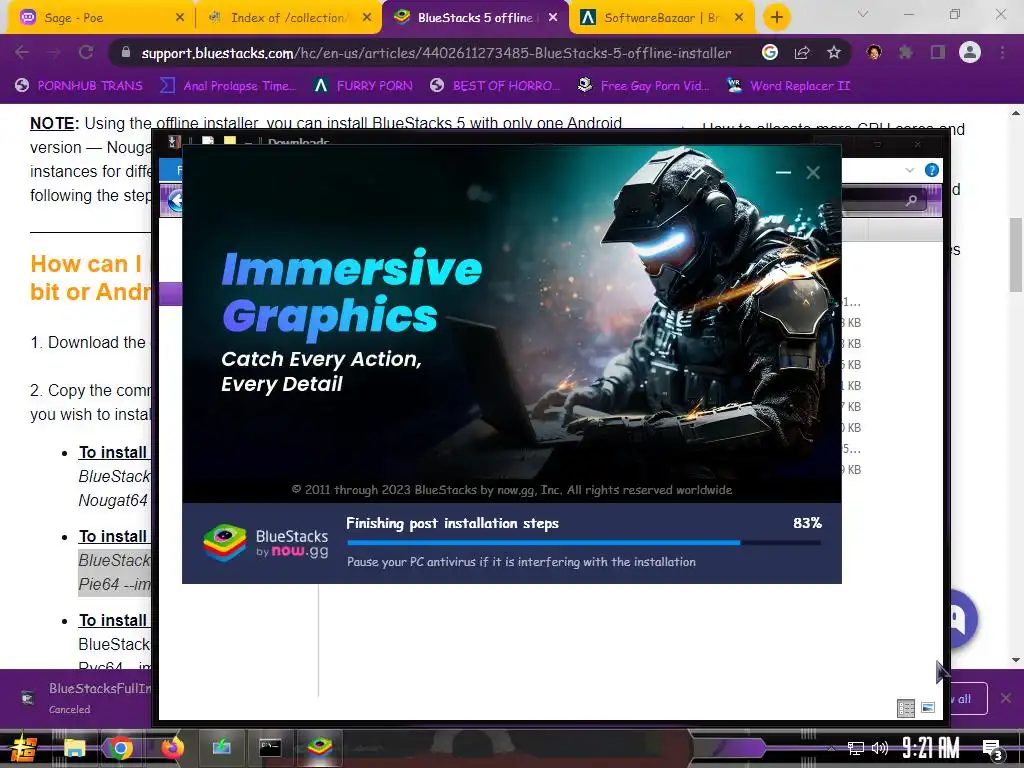Close the Chrome downloads bar
The height and width of the screenshot is (768, 1024).
point(1006,698)
